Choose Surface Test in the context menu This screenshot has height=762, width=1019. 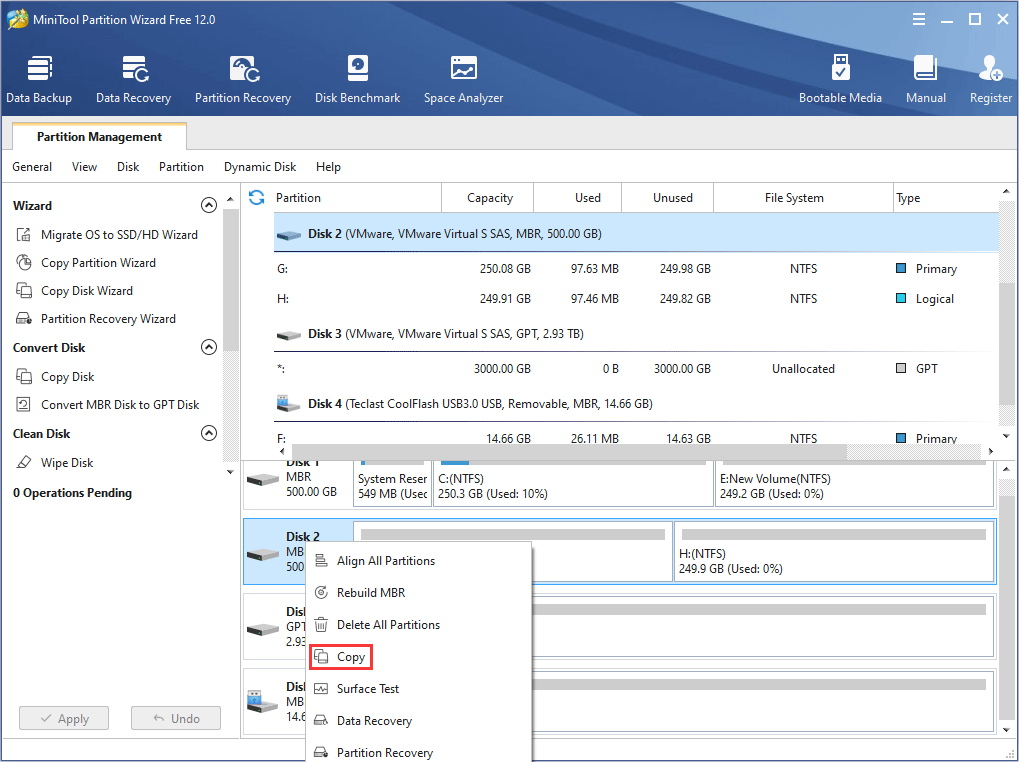coord(419,689)
